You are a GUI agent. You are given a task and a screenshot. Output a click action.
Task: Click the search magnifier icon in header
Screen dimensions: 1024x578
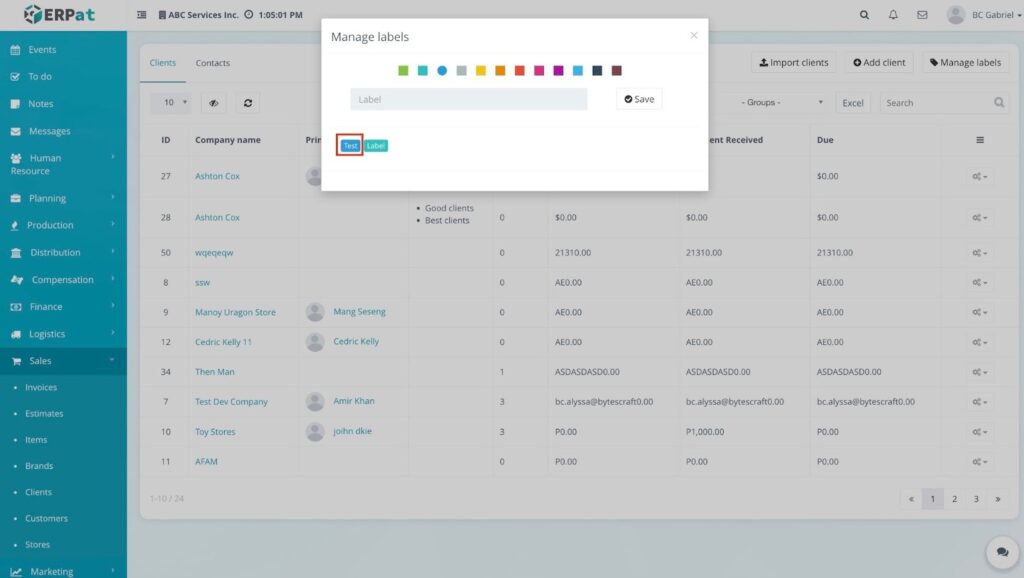tap(864, 15)
